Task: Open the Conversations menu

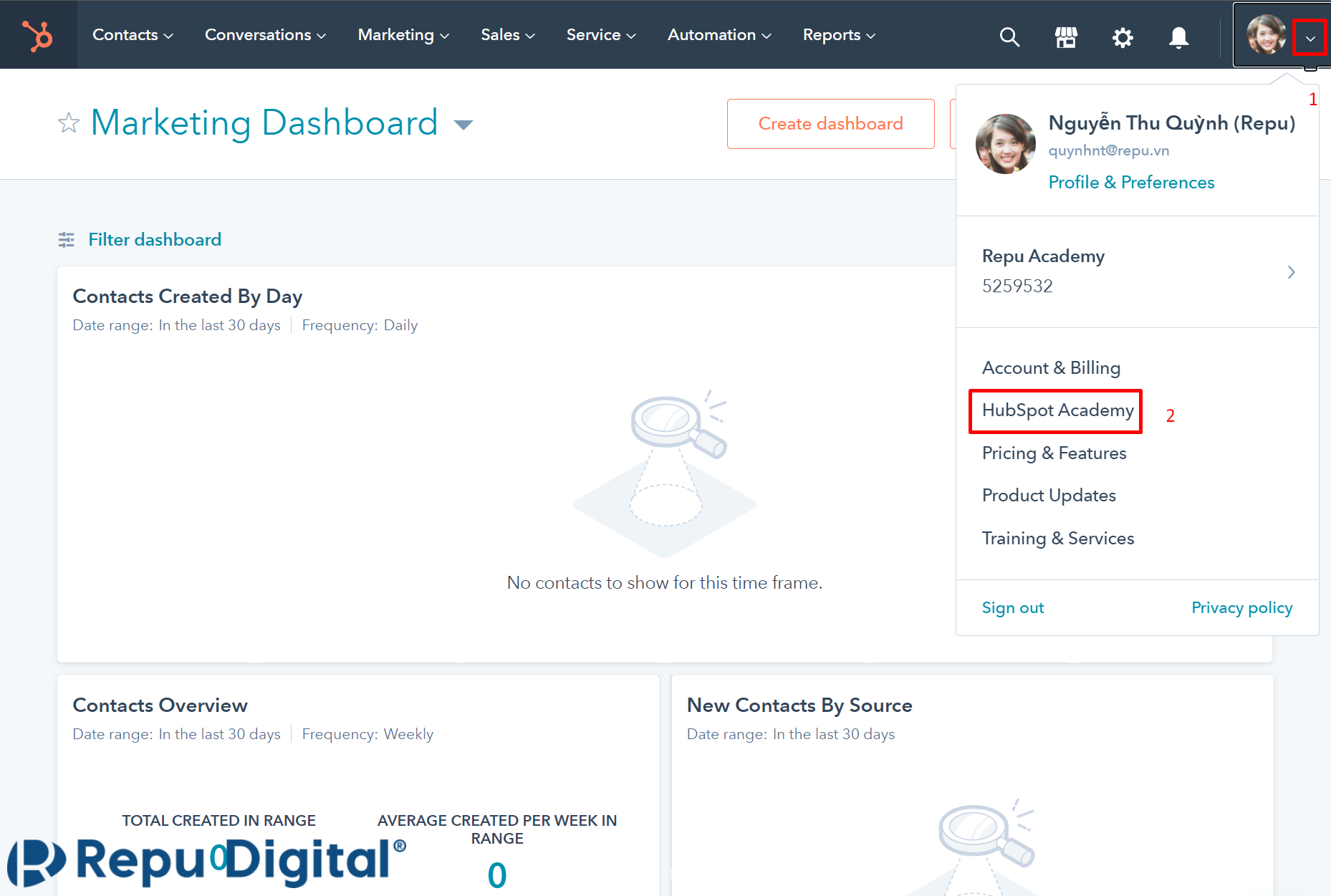Action: (x=265, y=34)
